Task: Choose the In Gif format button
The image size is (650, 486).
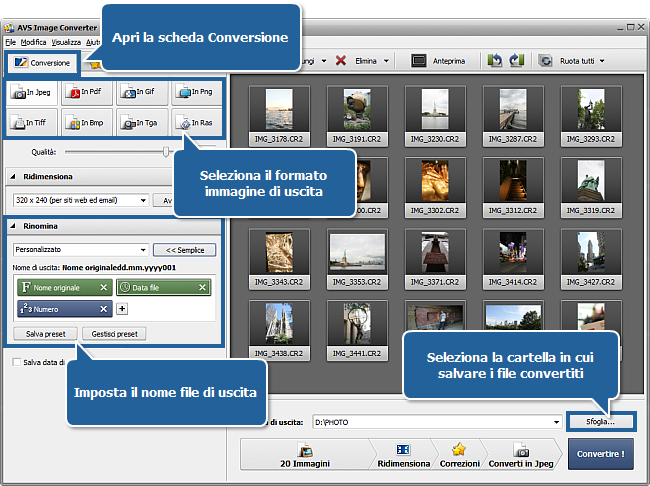Action: (x=141, y=93)
